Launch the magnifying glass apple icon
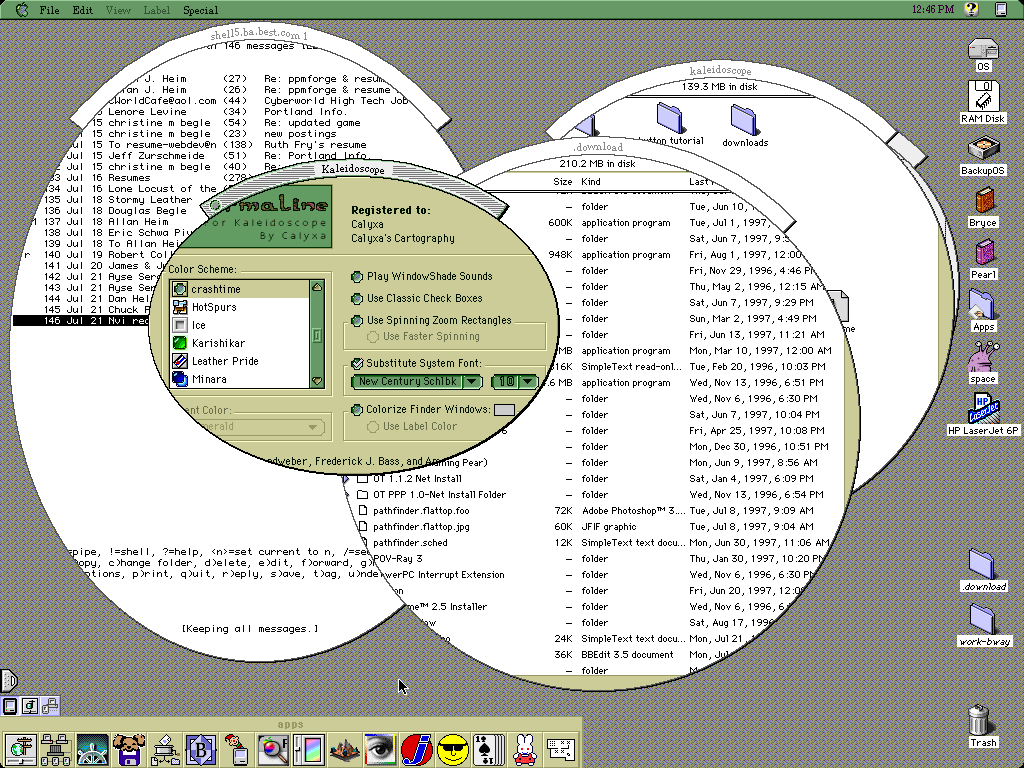 tap(273, 749)
